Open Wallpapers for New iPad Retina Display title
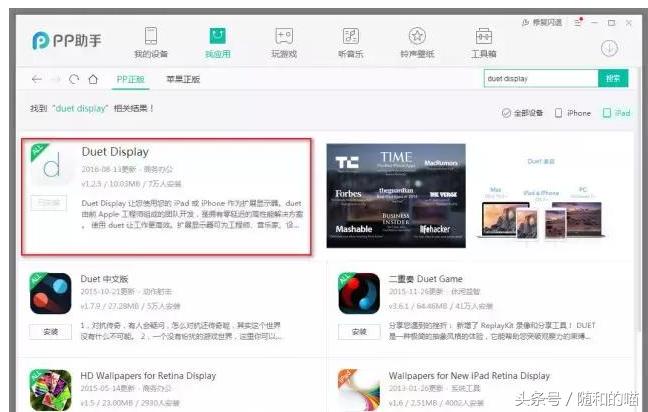 469,376
